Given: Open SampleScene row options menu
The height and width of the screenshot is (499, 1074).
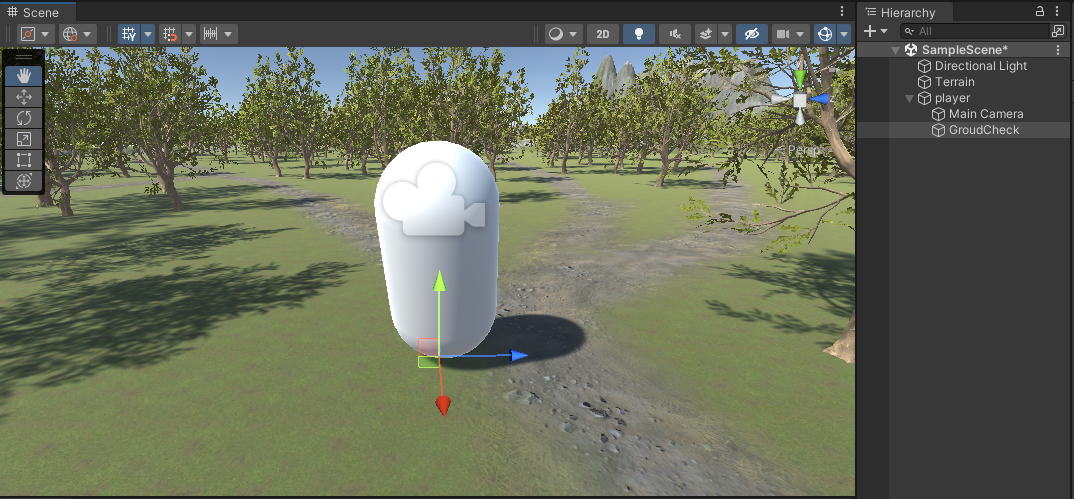Looking at the screenshot, I should pos(1060,50).
